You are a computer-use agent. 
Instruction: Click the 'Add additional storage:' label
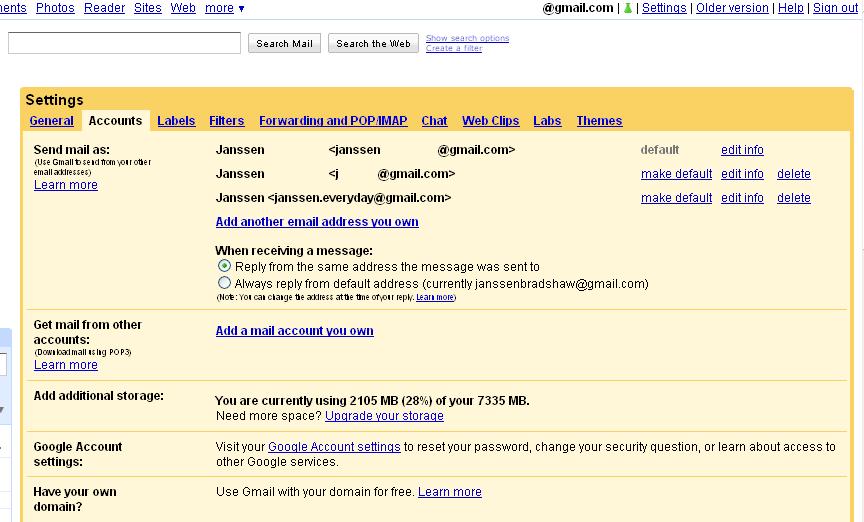tap(99, 396)
